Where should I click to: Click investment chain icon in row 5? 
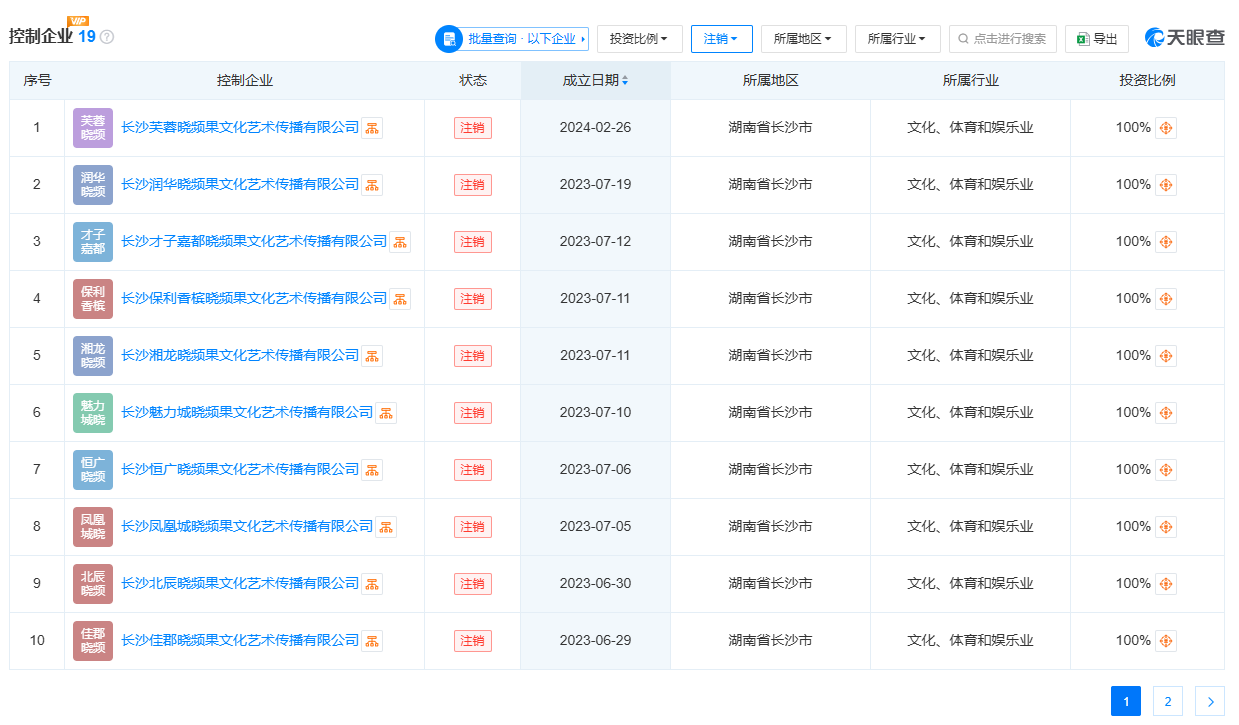1166,356
